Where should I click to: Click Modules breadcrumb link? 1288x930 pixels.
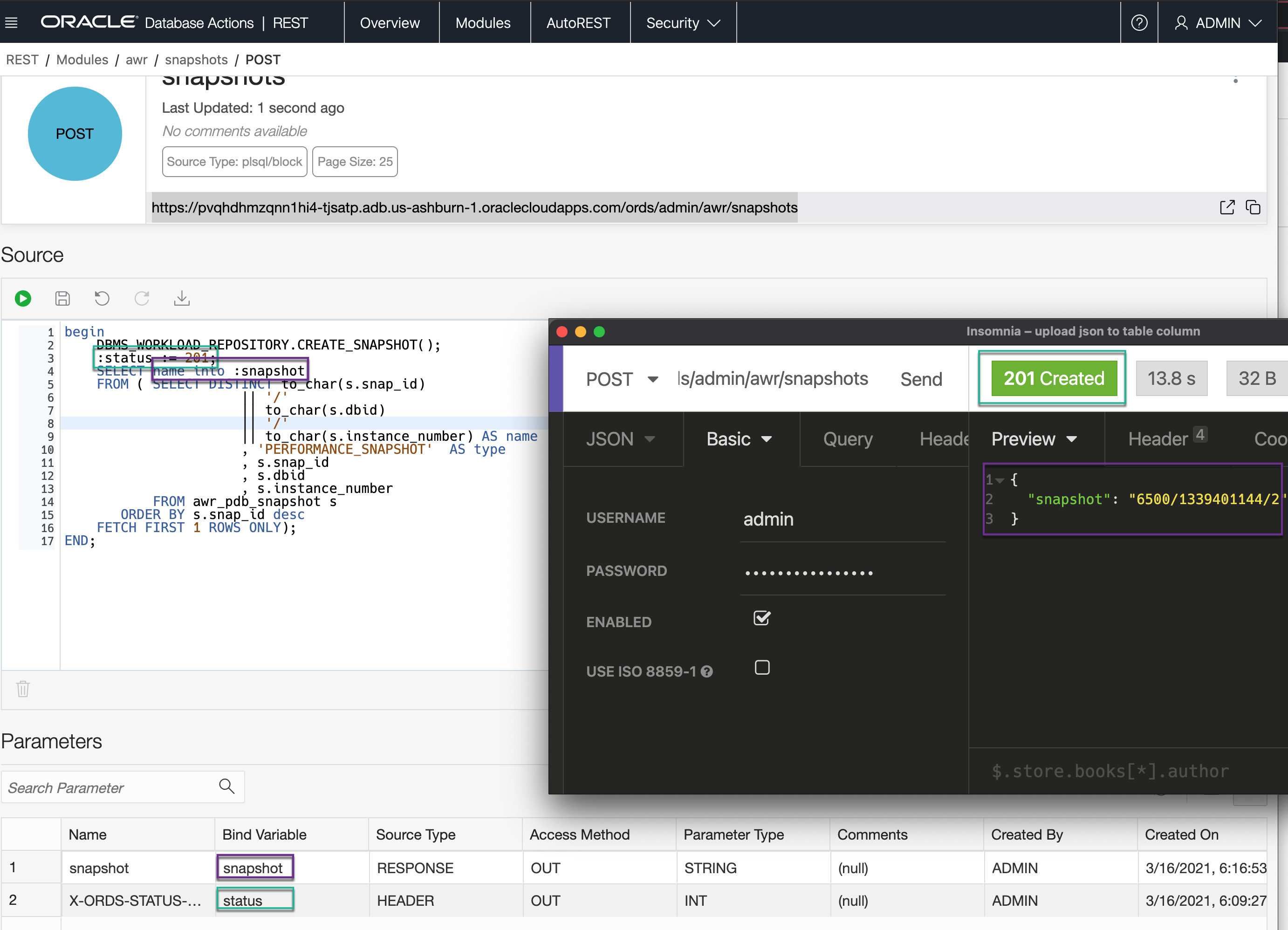[82, 60]
